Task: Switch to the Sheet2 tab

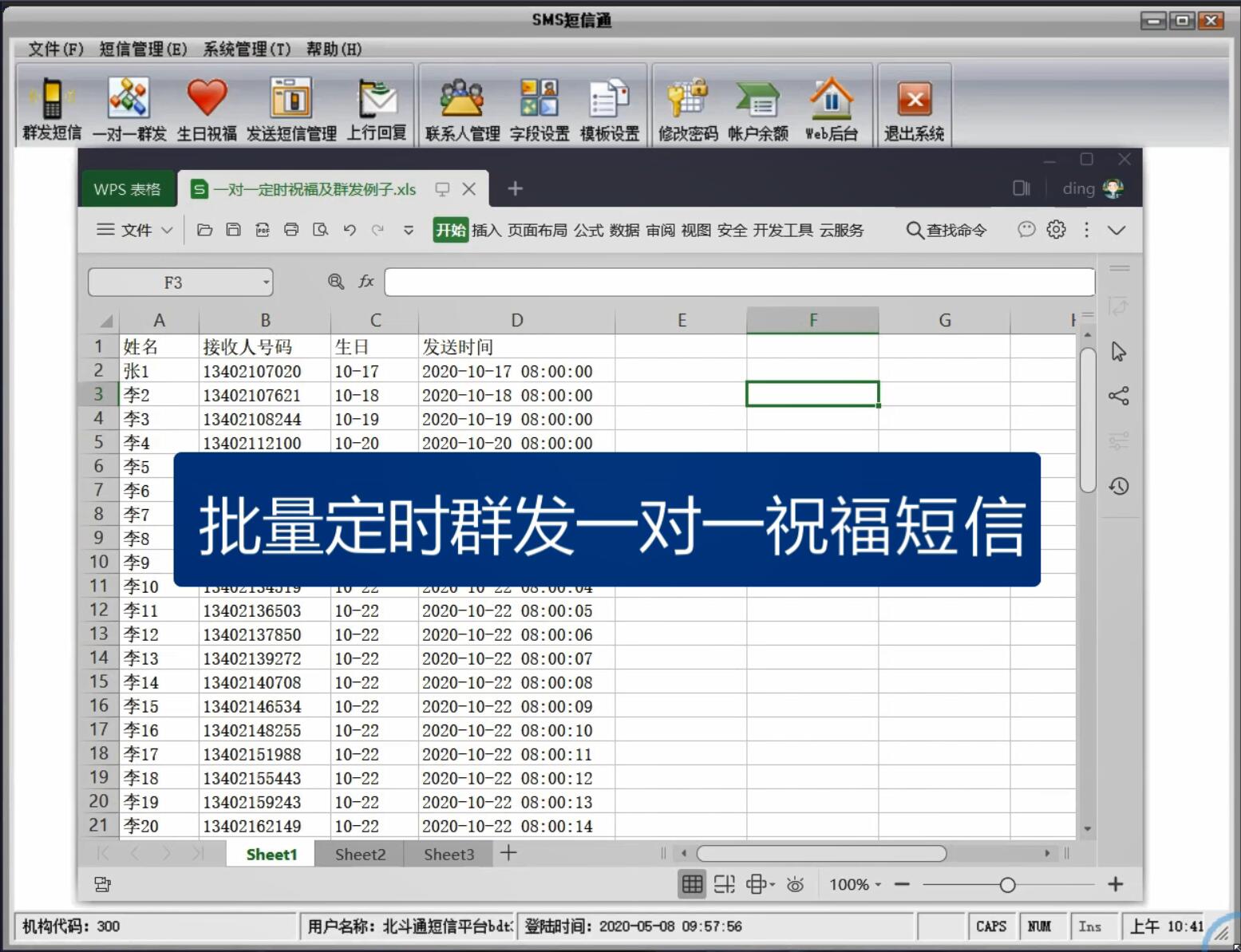Action: (x=360, y=855)
